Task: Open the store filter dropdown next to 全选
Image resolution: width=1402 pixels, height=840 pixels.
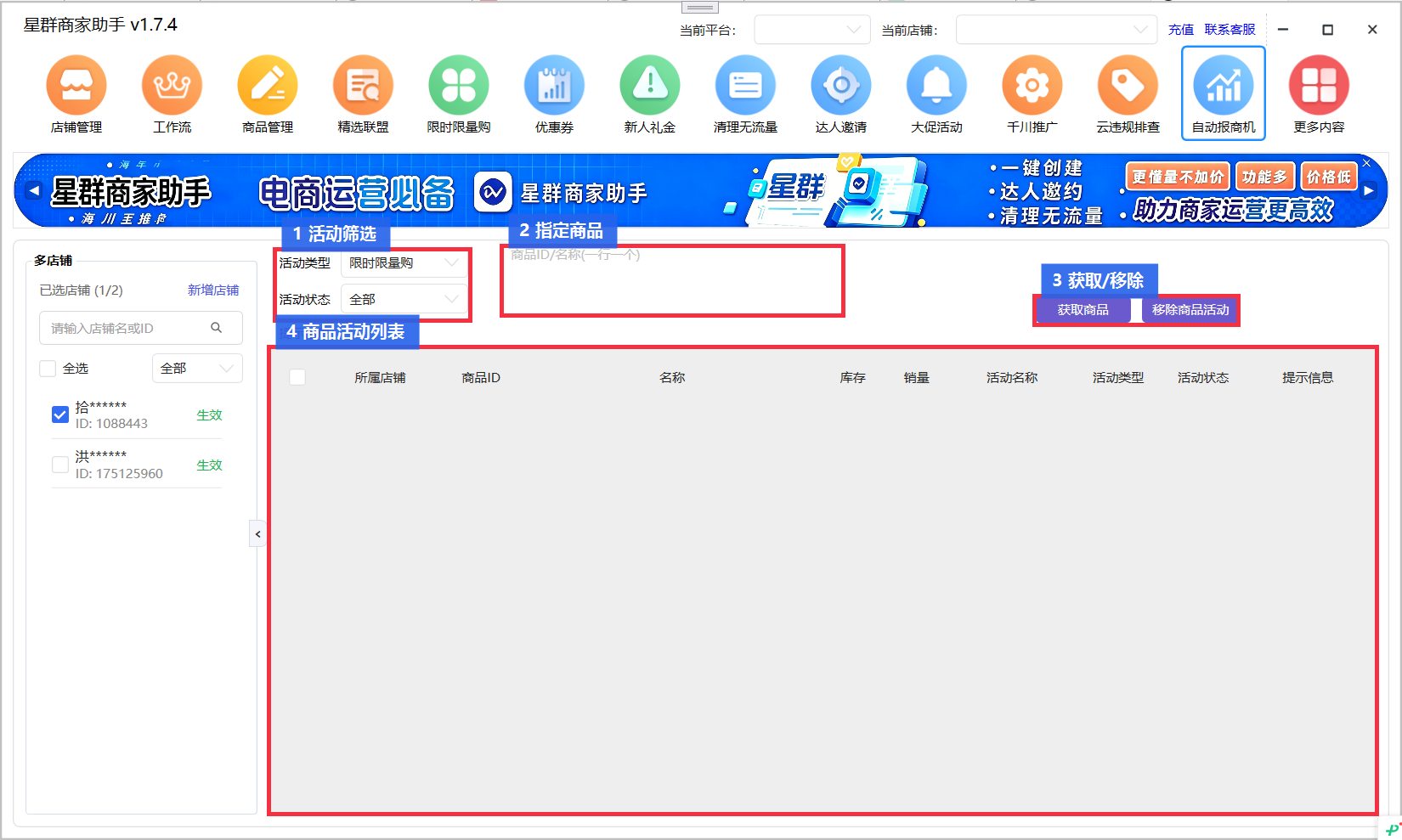Action: click(x=197, y=369)
